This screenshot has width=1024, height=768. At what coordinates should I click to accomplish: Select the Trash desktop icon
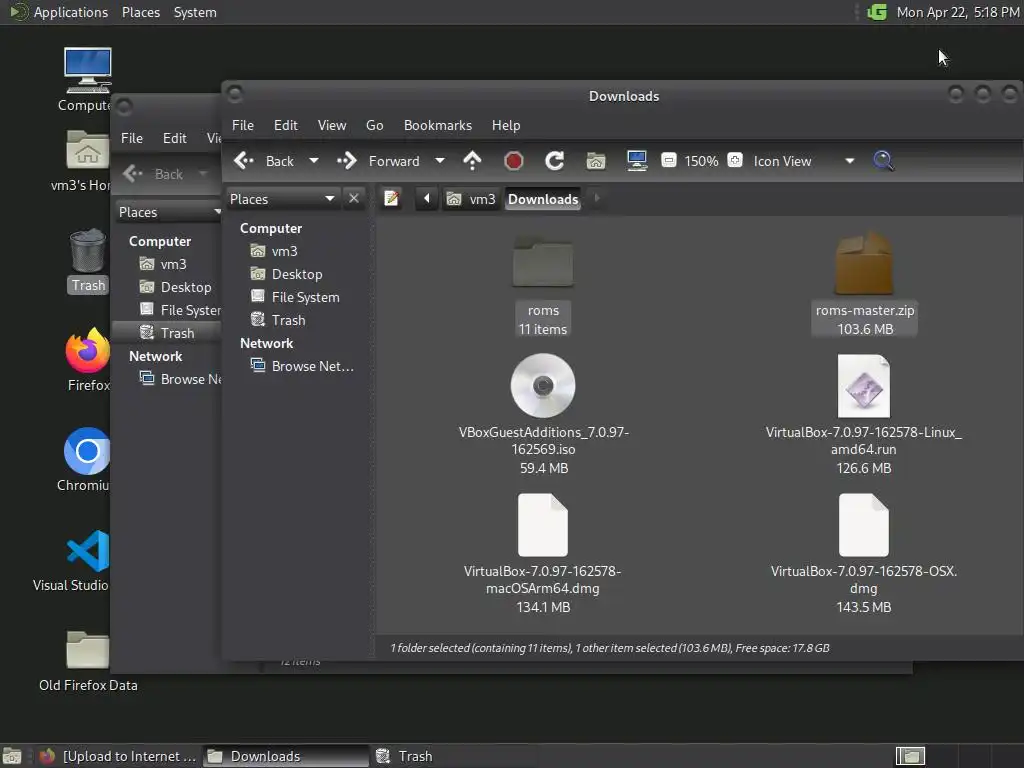click(88, 251)
